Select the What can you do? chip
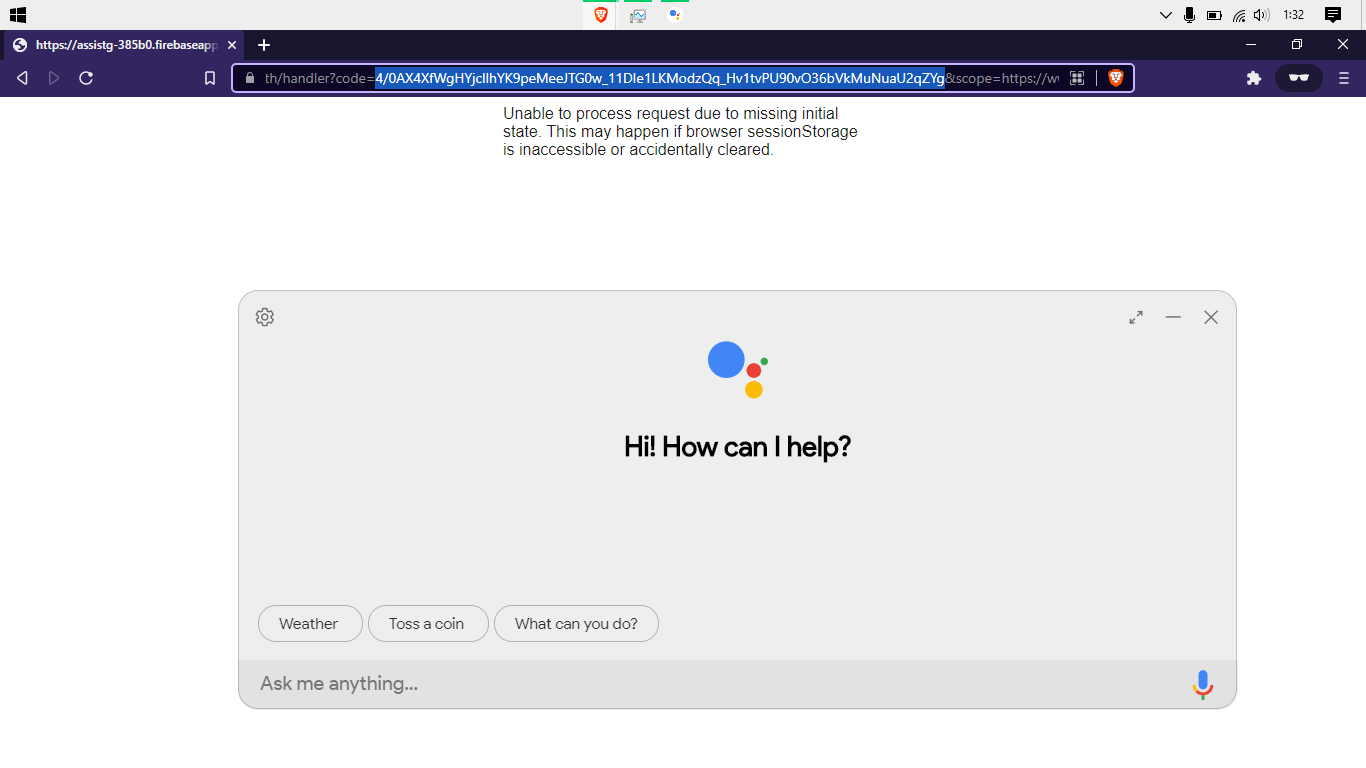Viewport: 1366px width, 768px height. click(576, 623)
